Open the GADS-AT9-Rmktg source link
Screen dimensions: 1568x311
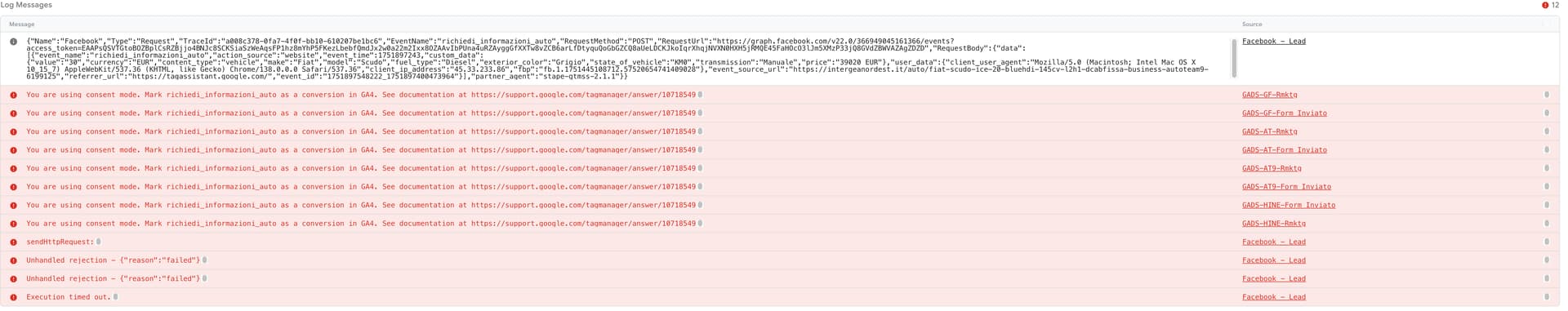click(1272, 168)
